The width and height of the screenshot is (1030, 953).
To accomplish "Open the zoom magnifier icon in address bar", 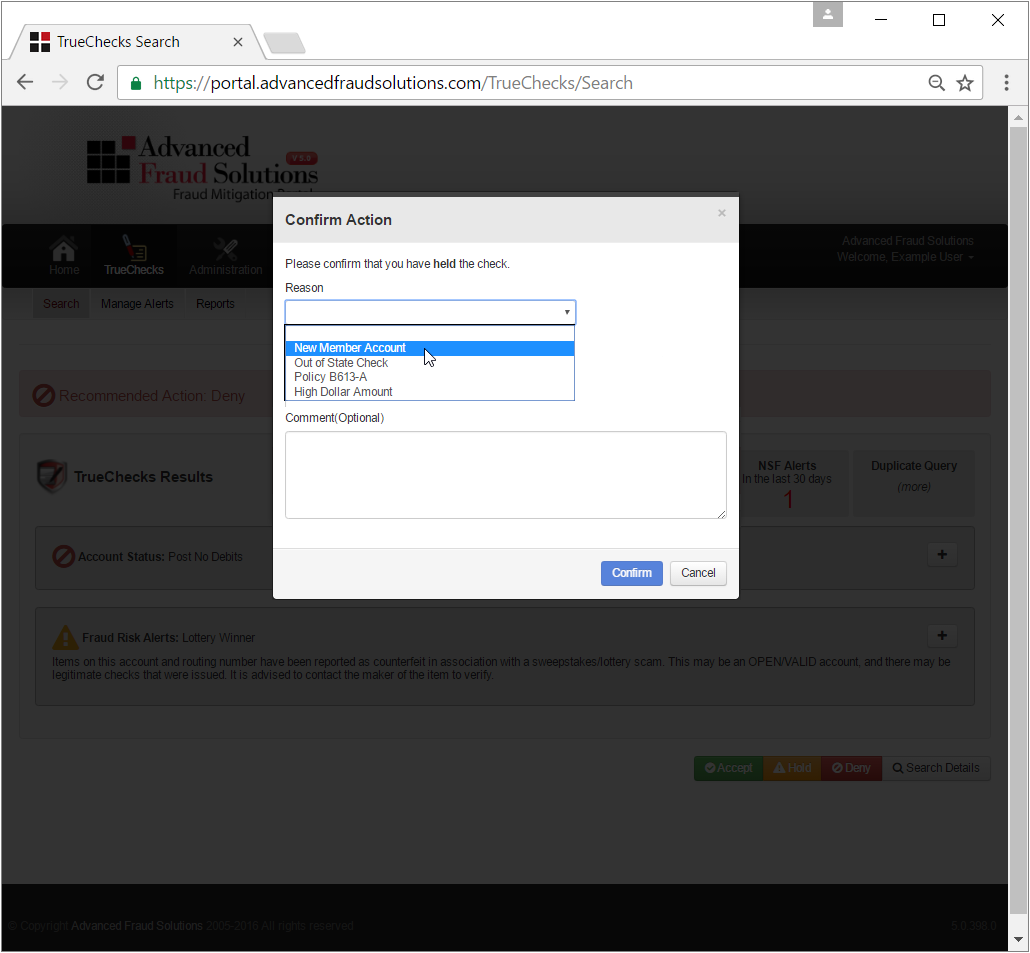I will (936, 83).
